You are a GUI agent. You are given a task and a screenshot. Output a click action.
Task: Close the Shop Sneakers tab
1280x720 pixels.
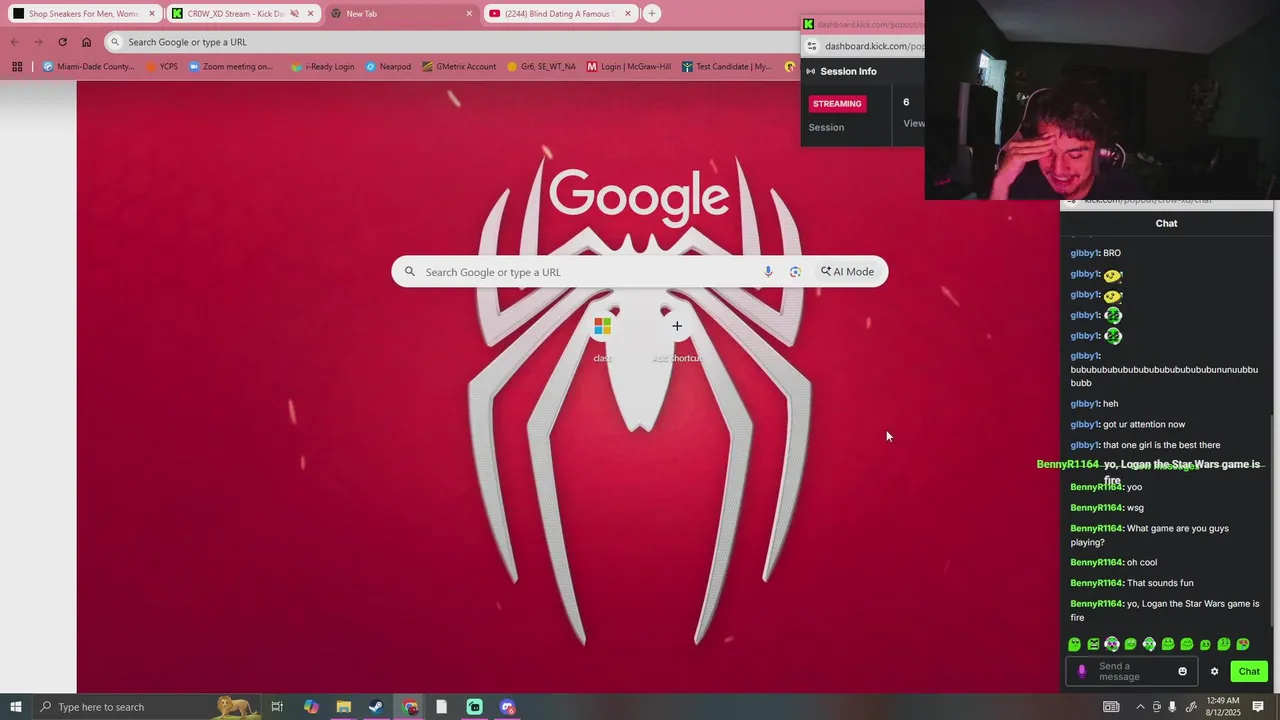152,14
